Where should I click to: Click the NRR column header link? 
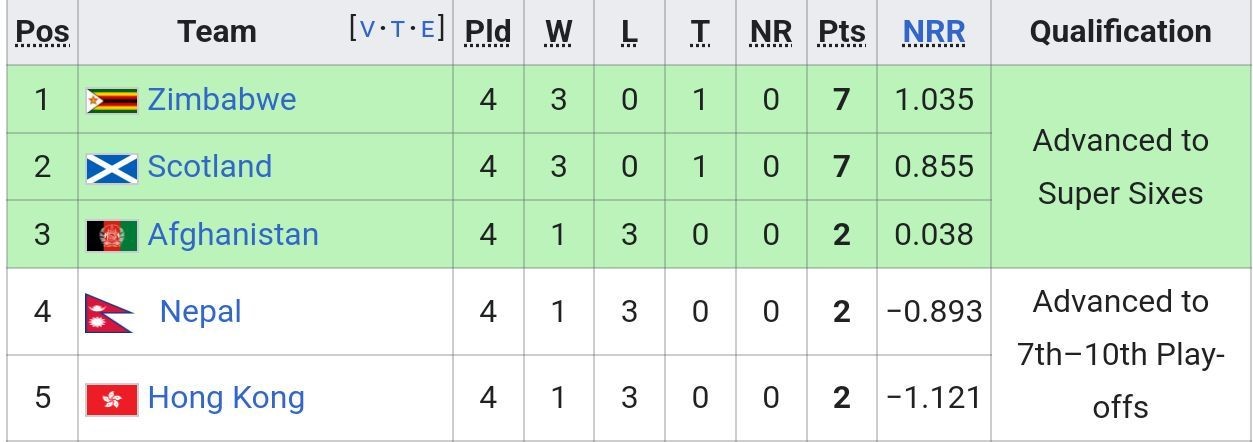(934, 31)
